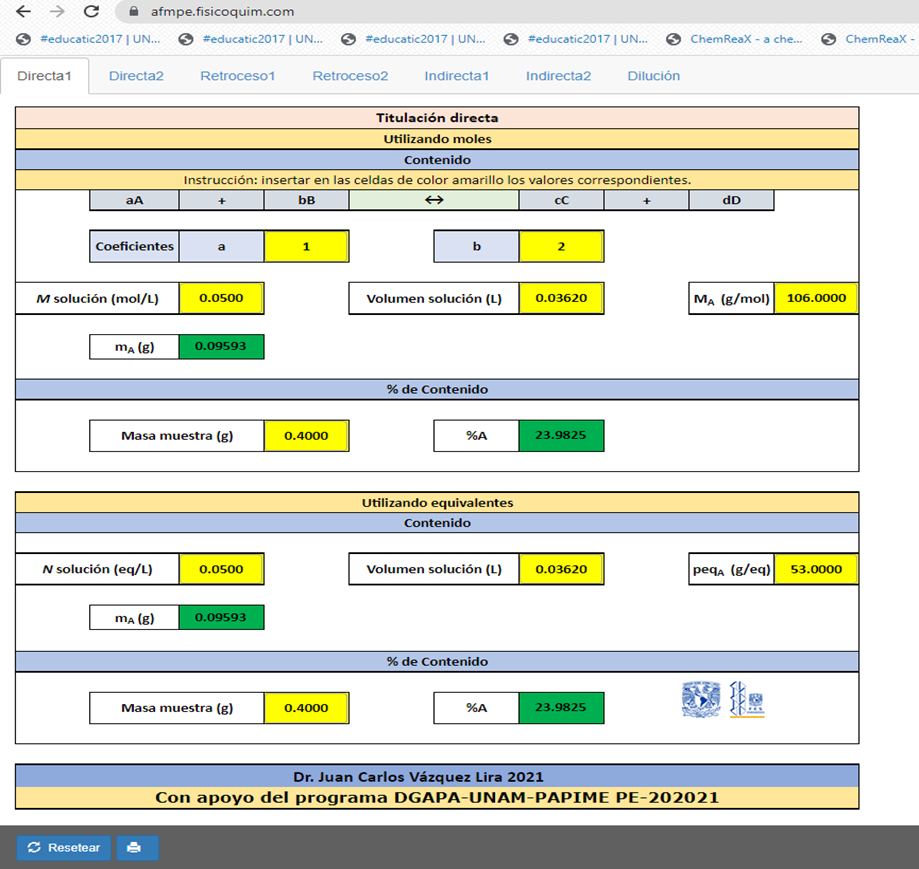Click the browser forward arrow

57,12
